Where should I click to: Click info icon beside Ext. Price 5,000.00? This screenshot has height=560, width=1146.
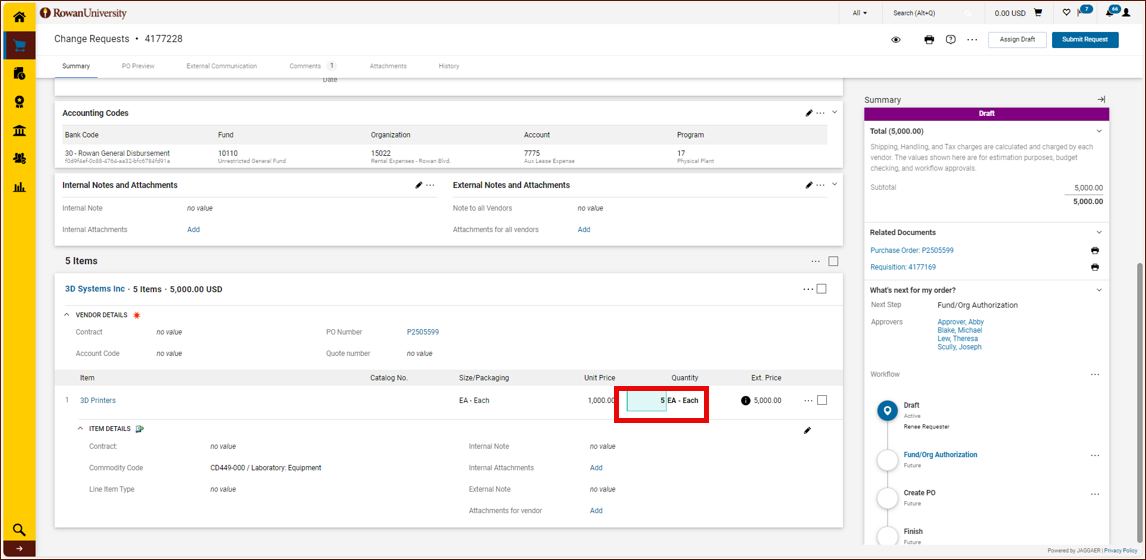[x=745, y=400]
